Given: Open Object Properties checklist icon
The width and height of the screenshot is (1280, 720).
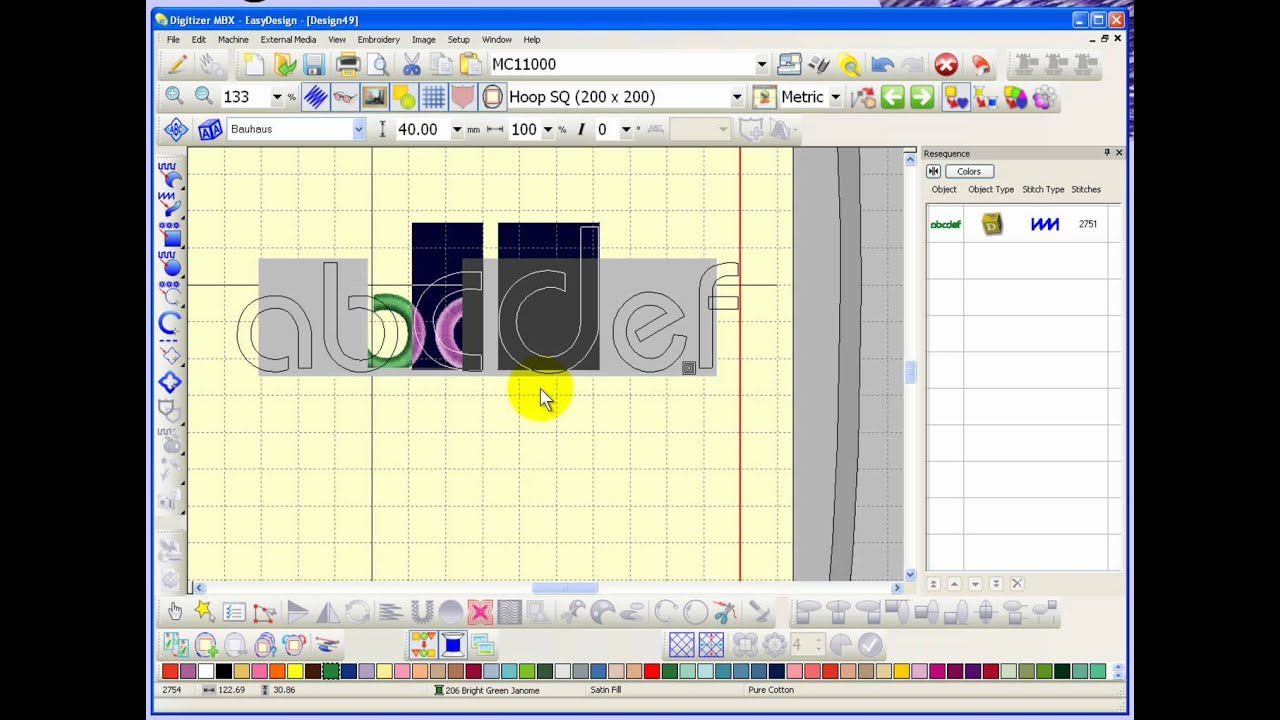Looking at the screenshot, I should pos(234,612).
